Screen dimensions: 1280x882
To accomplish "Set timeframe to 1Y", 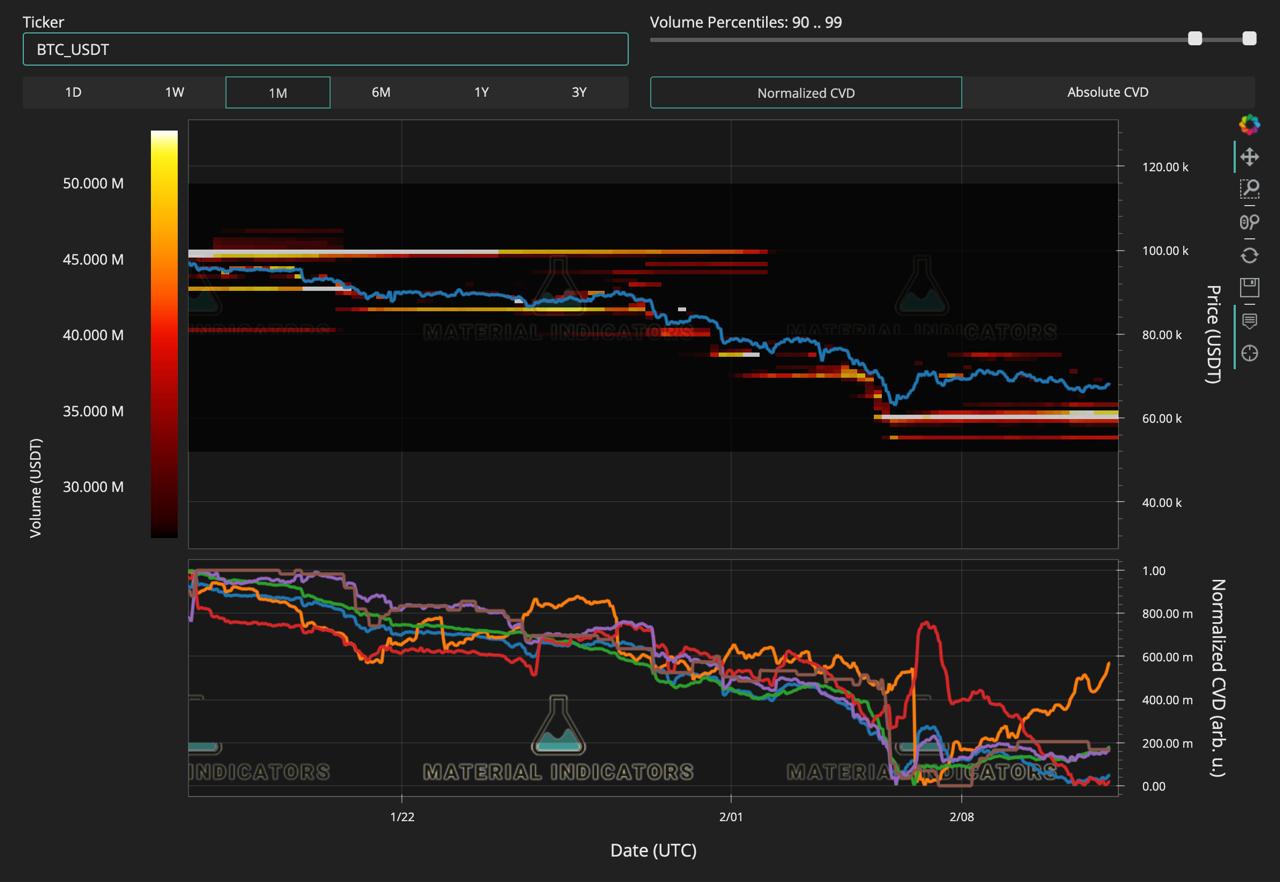I will pos(481,92).
